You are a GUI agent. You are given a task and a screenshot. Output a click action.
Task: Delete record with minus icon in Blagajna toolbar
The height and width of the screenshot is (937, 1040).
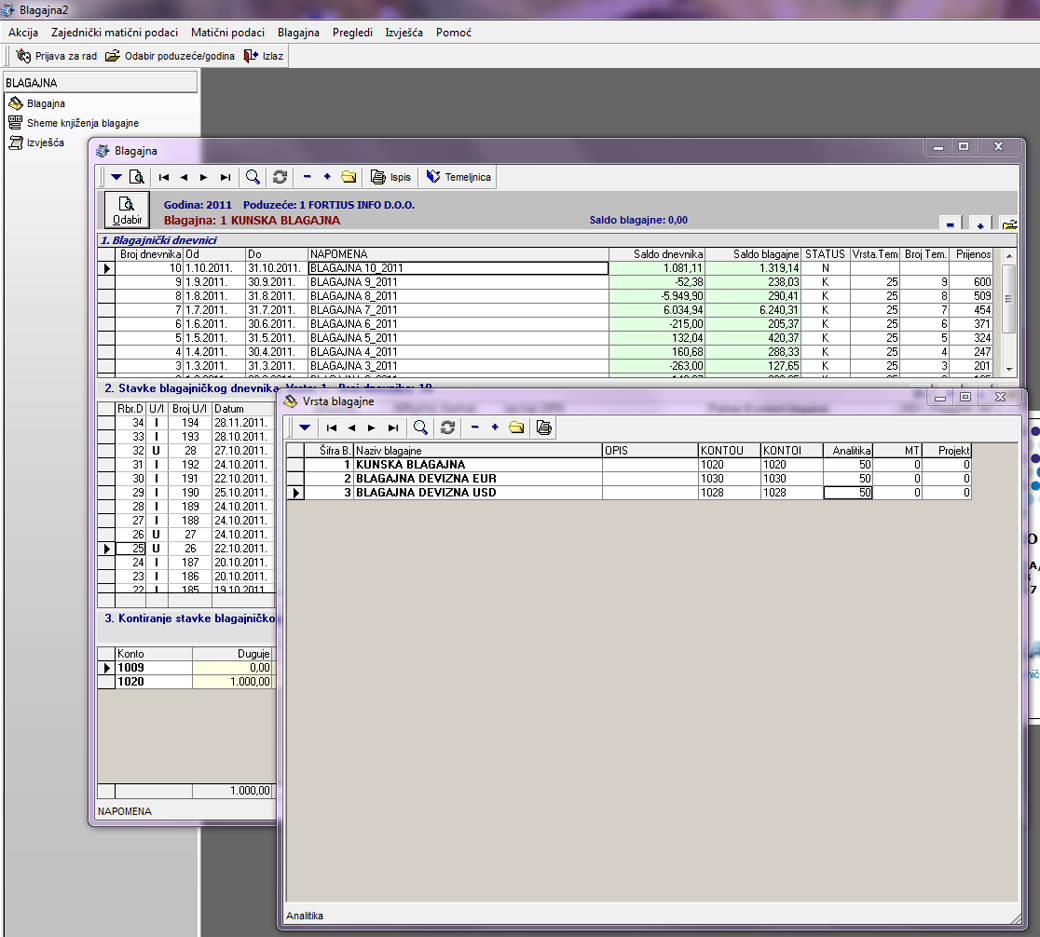click(307, 177)
